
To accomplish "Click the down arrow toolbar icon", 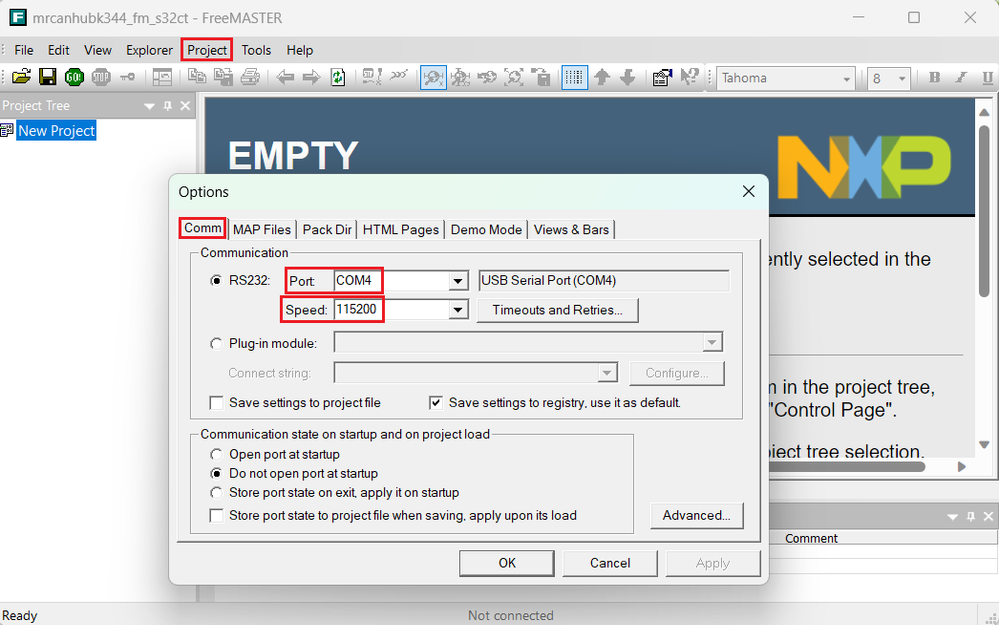I will pos(628,77).
